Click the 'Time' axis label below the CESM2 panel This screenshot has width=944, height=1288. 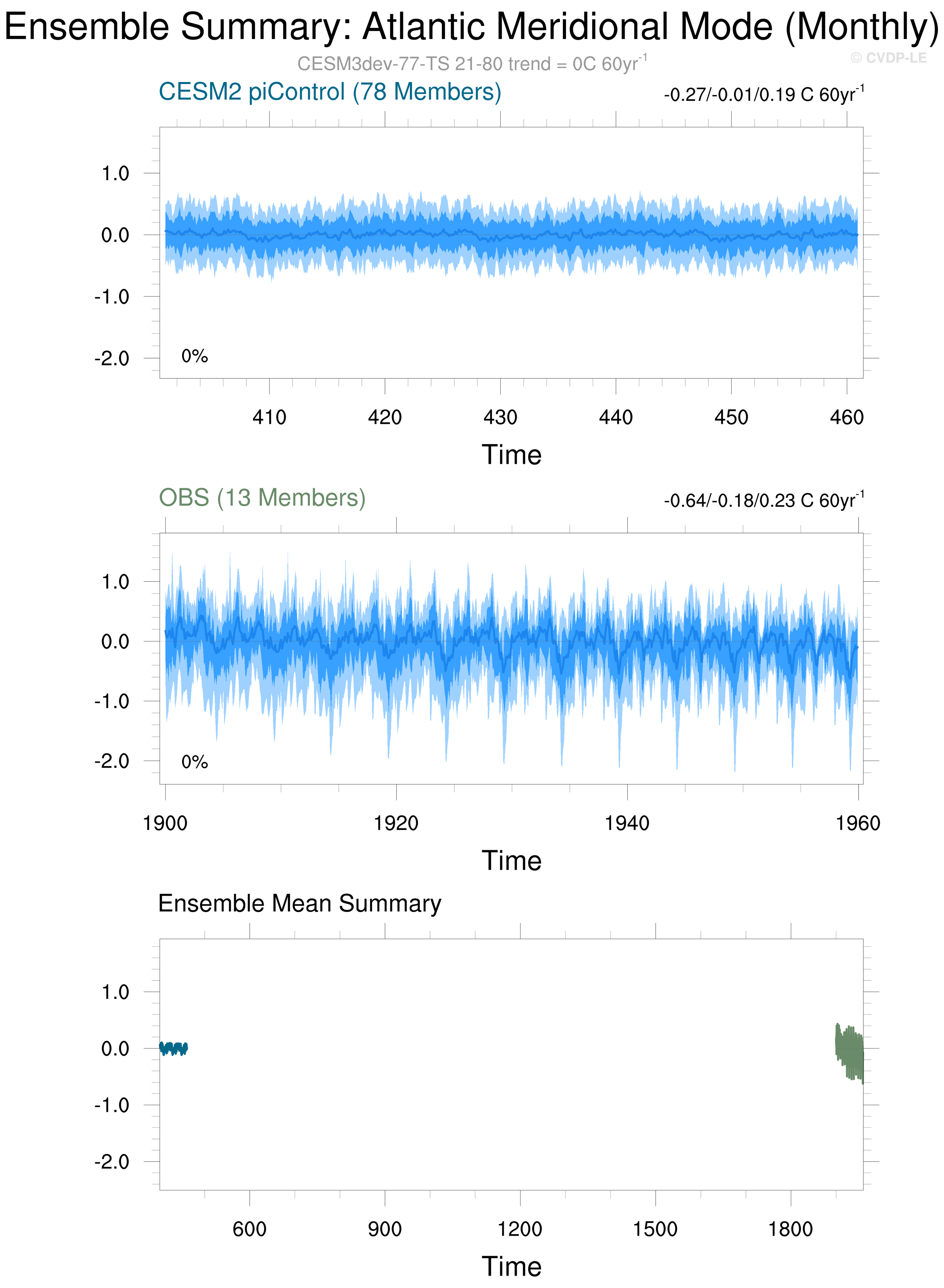(x=511, y=456)
